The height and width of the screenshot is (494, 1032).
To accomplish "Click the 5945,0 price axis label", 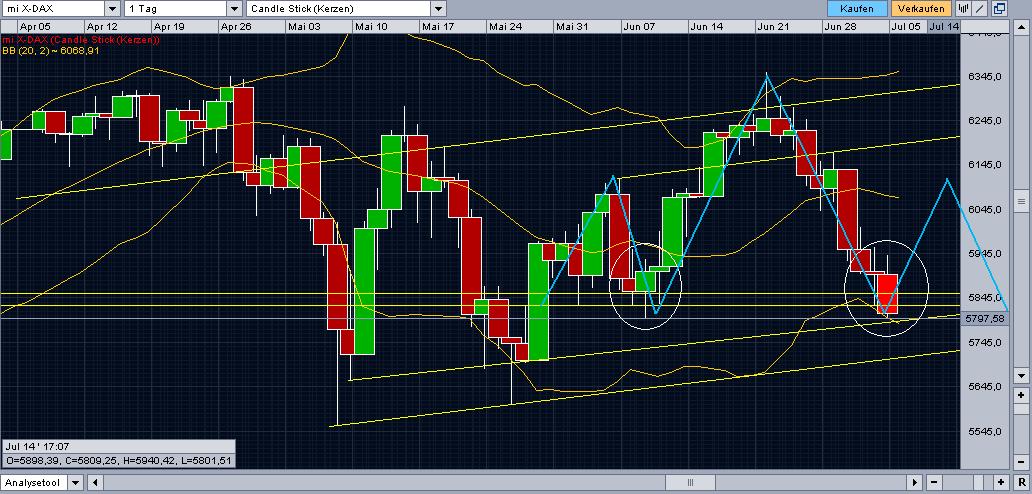I will [x=985, y=253].
